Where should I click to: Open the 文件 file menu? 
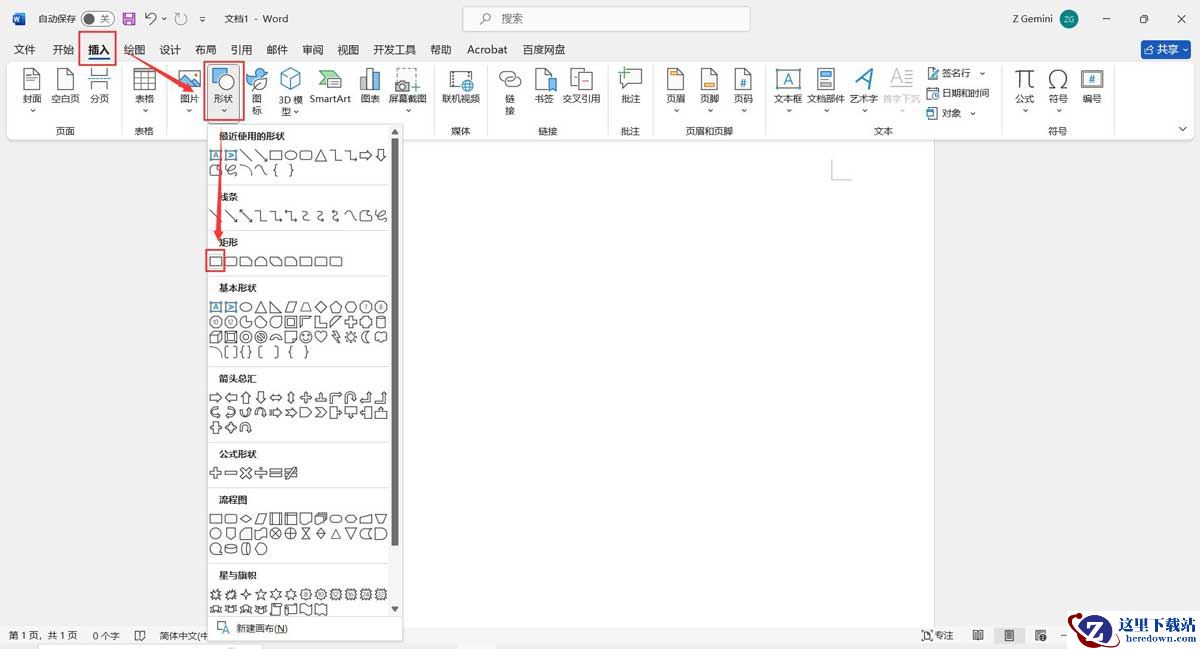(x=25, y=49)
